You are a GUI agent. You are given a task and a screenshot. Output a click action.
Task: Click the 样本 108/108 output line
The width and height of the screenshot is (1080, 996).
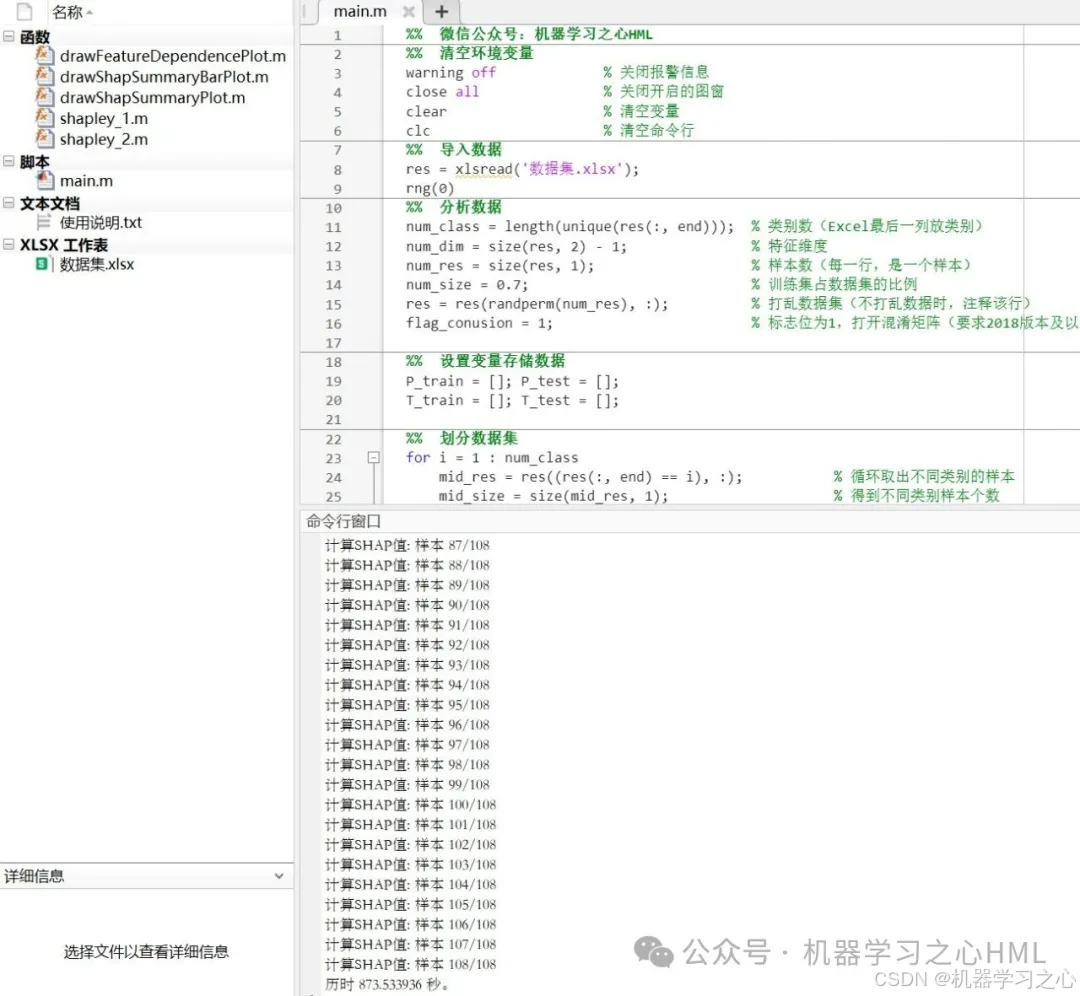411,964
